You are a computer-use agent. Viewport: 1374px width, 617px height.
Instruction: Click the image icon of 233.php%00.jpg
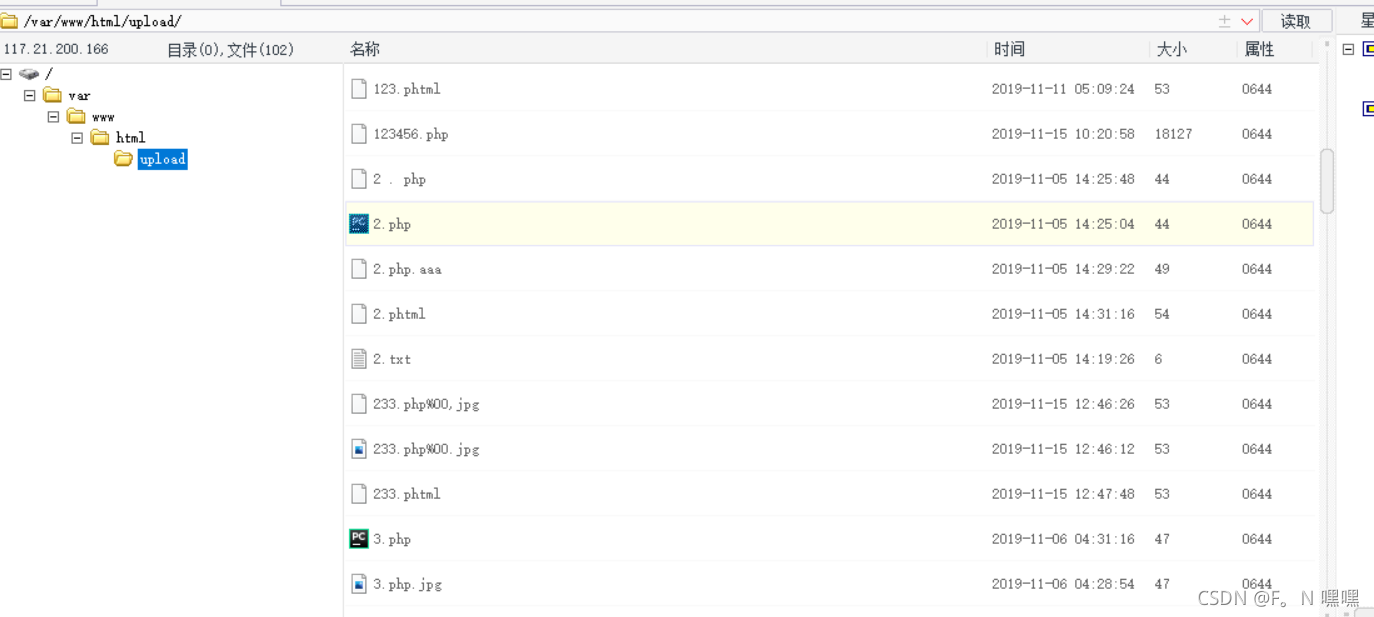click(x=359, y=449)
